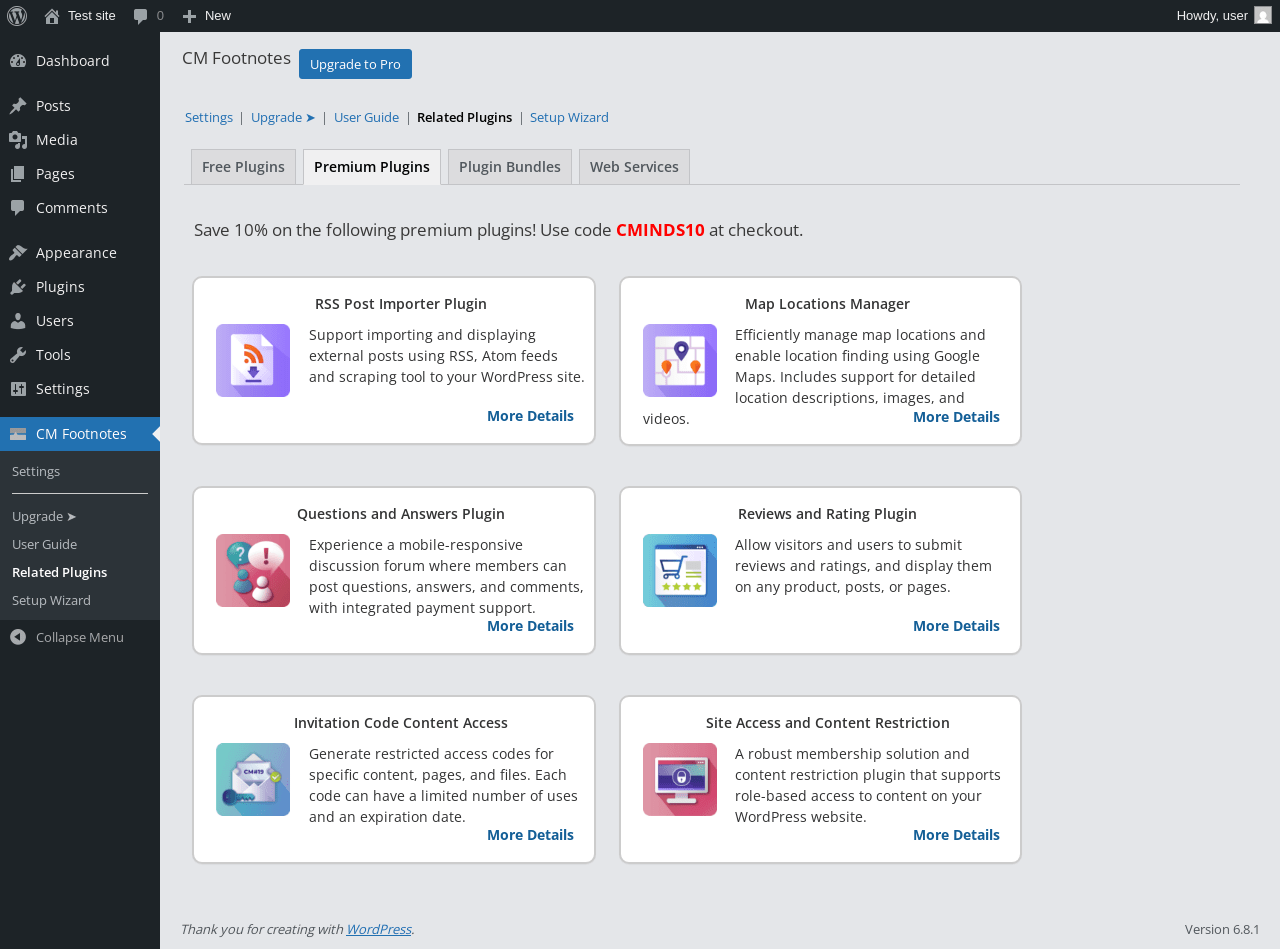The width and height of the screenshot is (1280, 949).
Task: Open the comments bubble icon in the admin bar
Action: 141,16
